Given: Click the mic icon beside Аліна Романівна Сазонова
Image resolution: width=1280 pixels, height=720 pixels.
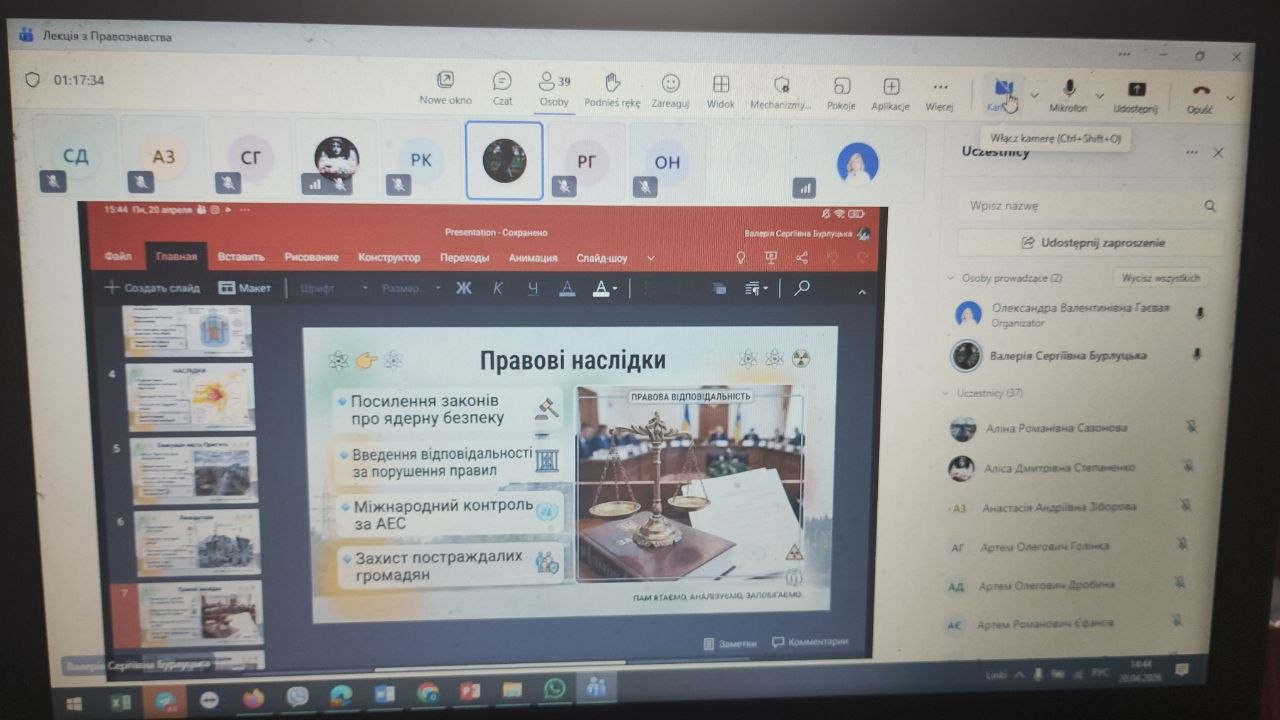Looking at the screenshot, I should click(1191, 427).
